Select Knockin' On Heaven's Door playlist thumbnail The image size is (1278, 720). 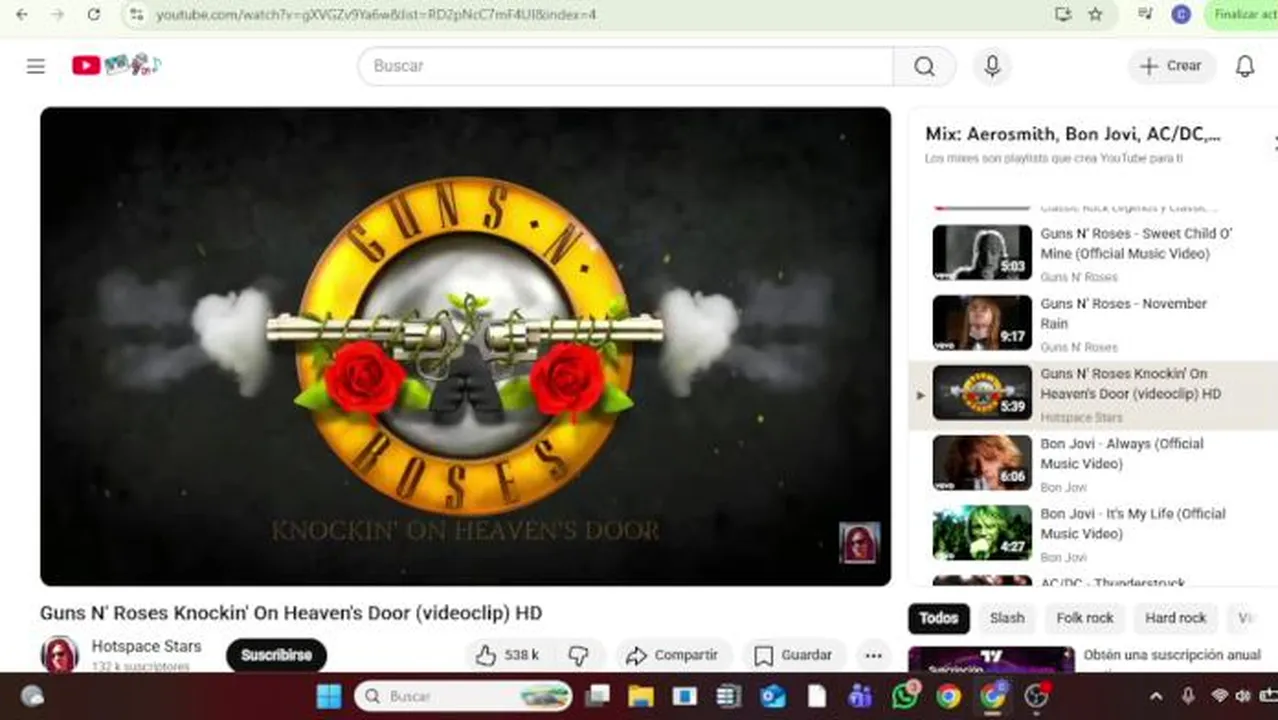[x=982, y=392]
